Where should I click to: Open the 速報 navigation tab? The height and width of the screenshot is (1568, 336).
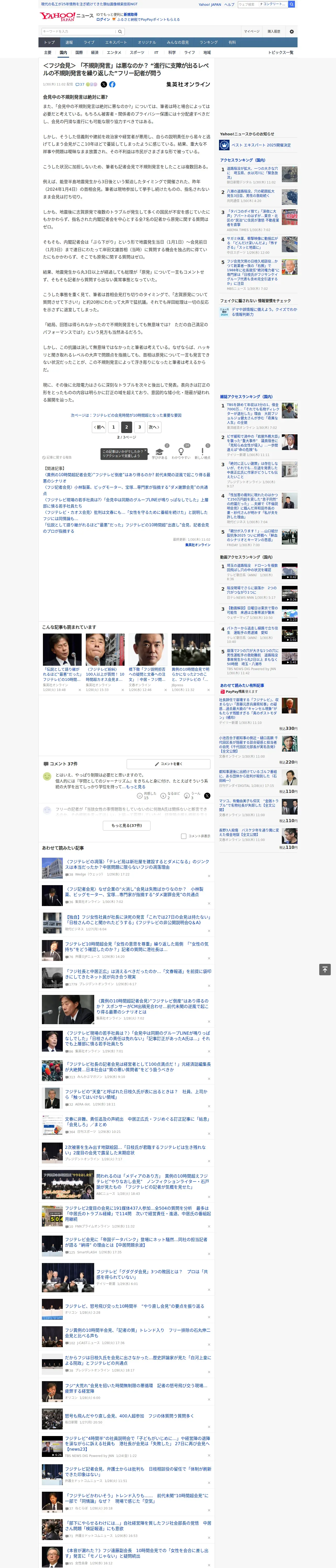click(x=69, y=43)
